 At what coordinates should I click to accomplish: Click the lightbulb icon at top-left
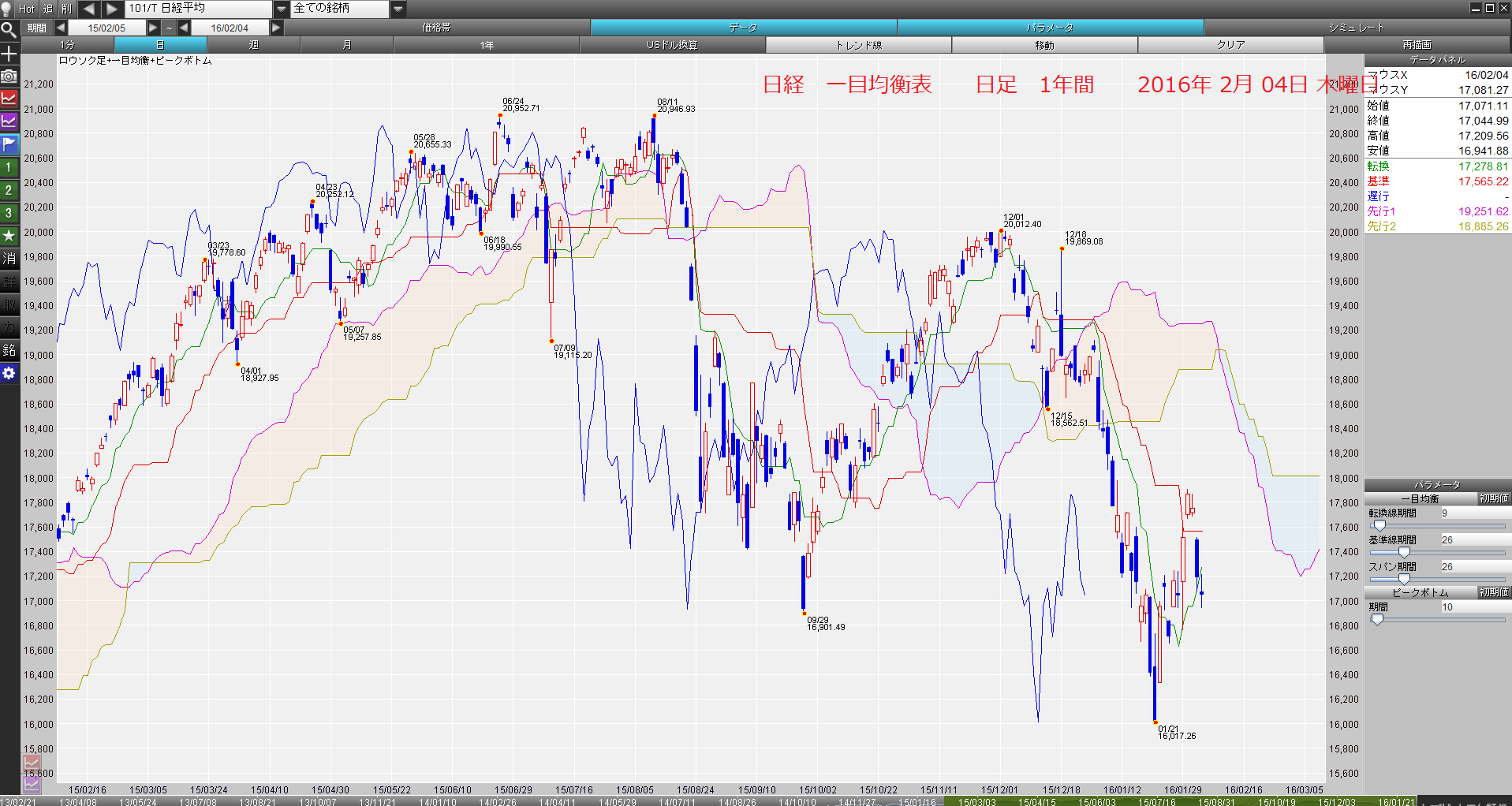(x=7, y=9)
